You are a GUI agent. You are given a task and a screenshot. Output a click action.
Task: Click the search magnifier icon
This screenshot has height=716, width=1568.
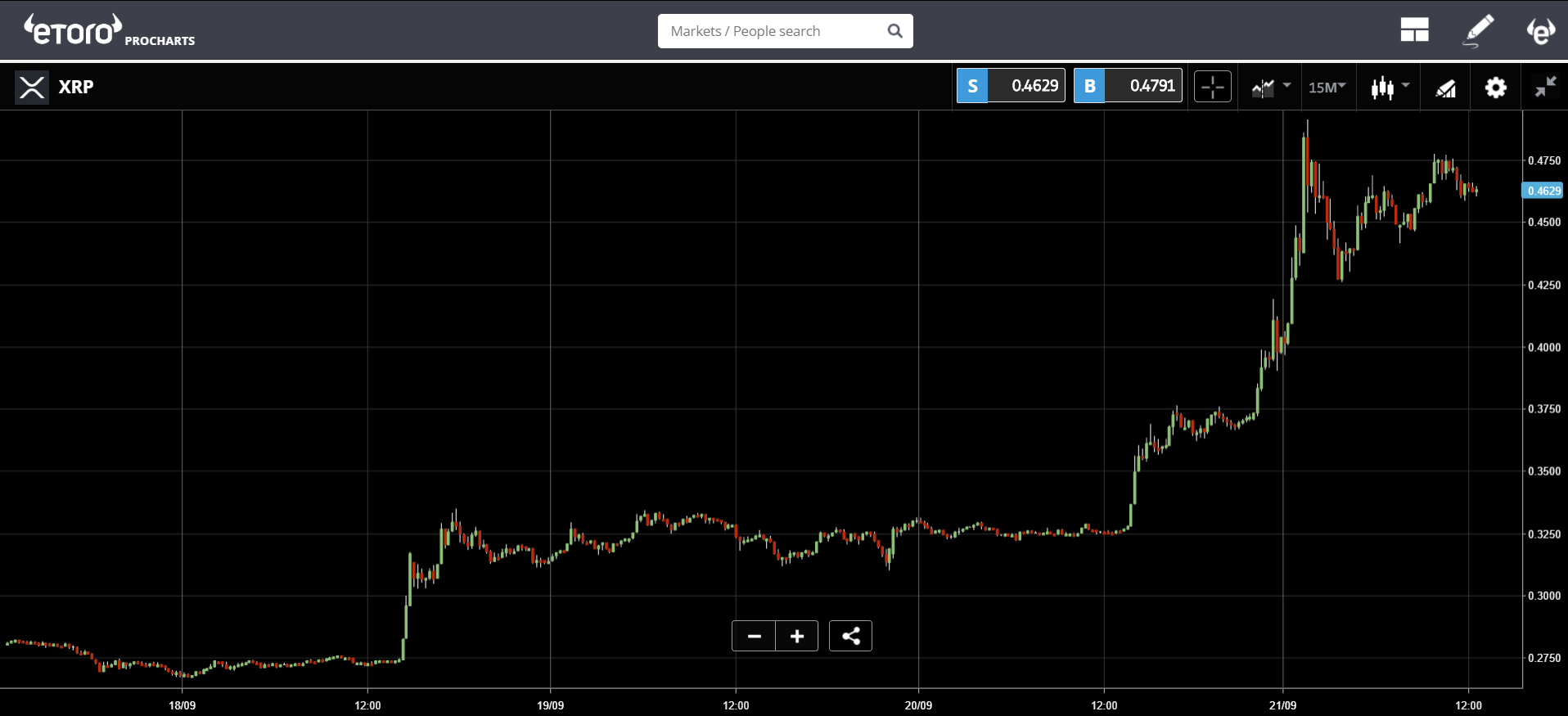click(895, 31)
